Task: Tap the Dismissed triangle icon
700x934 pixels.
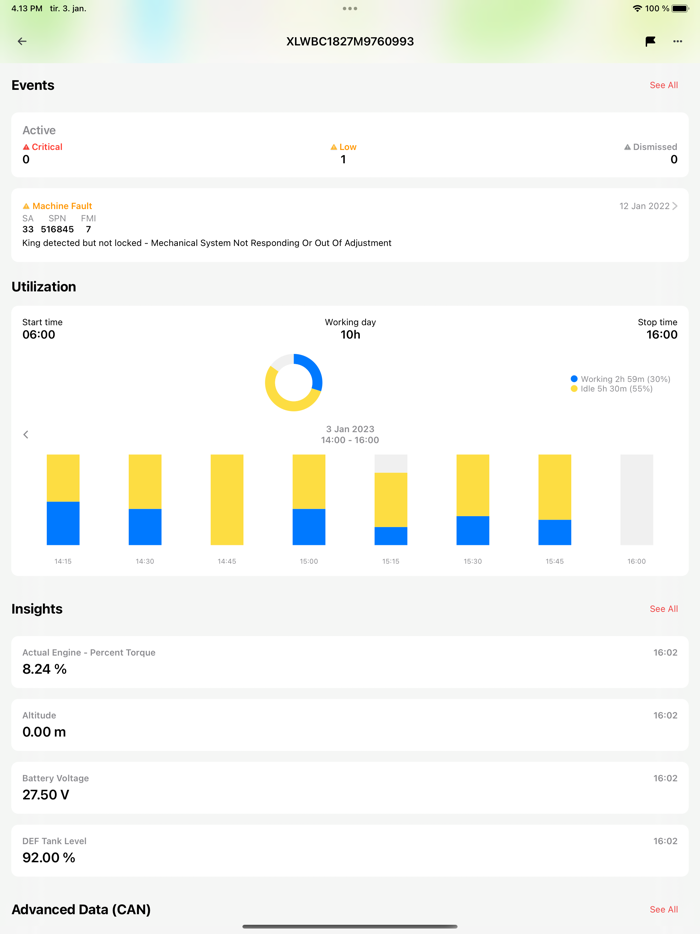Action: 627,147
